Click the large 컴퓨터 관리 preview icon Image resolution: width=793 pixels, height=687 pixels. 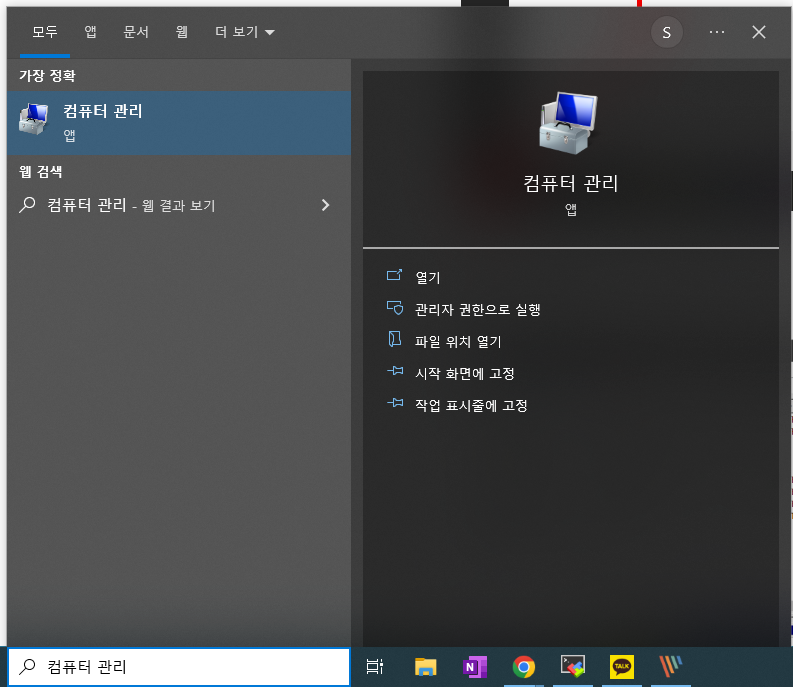(x=569, y=123)
